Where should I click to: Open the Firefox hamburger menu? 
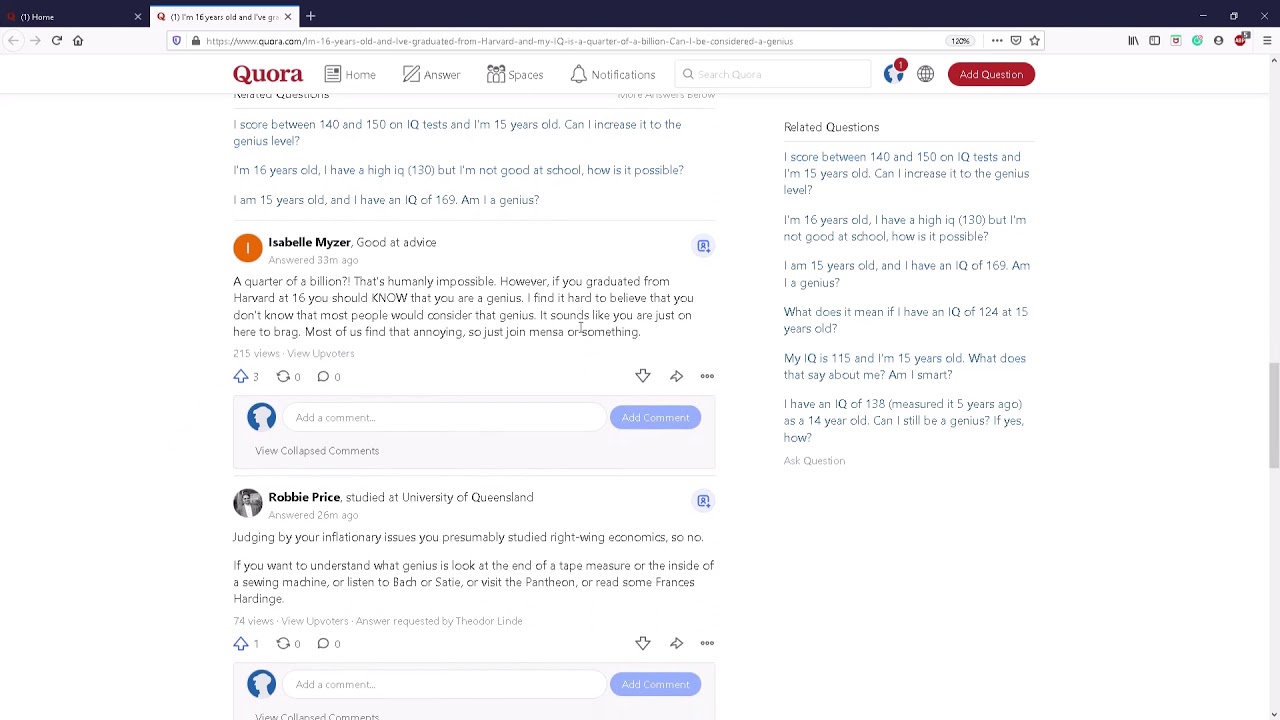(x=1267, y=41)
